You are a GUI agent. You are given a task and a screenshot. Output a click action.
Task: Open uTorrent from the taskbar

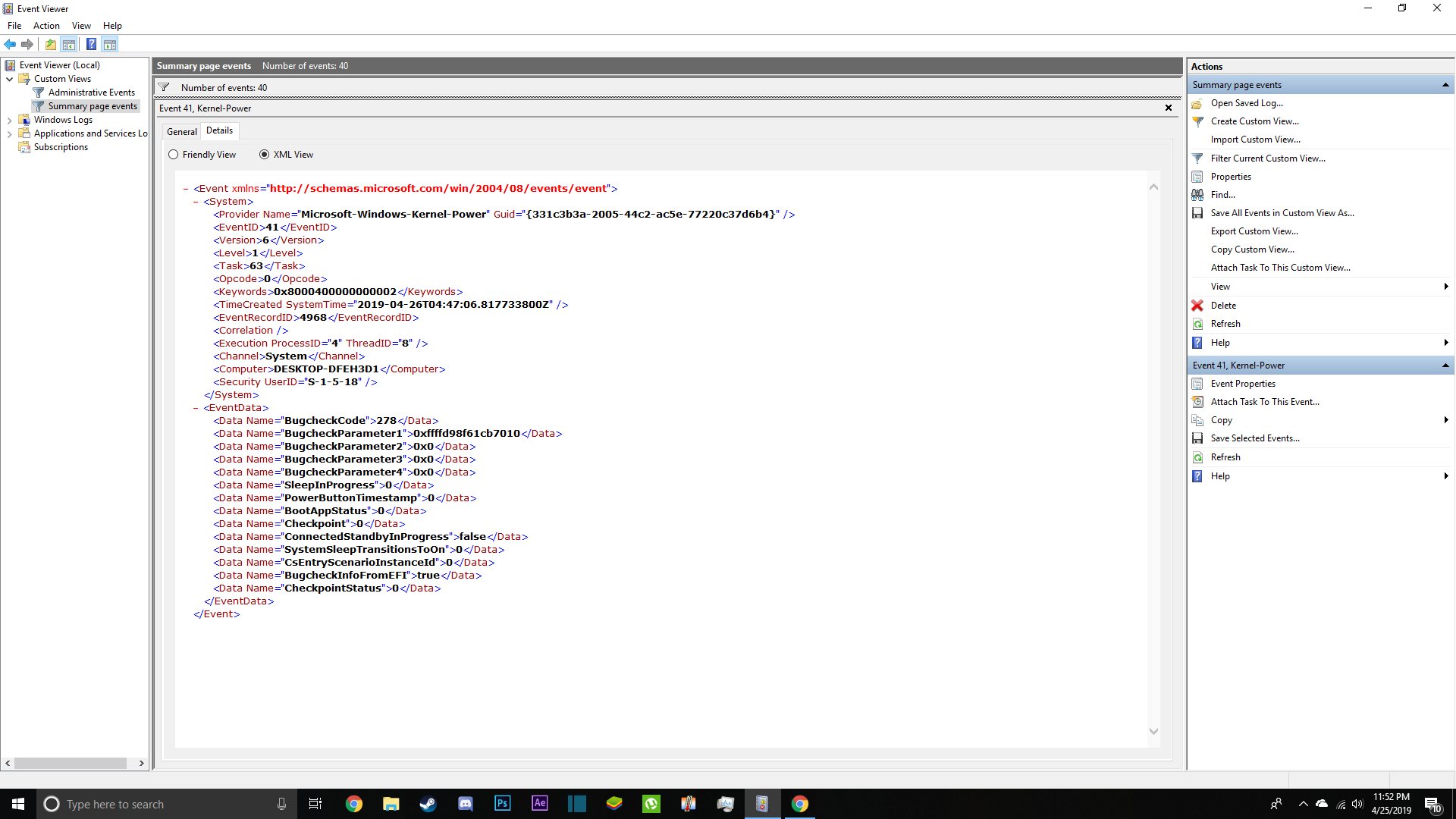pos(651,804)
